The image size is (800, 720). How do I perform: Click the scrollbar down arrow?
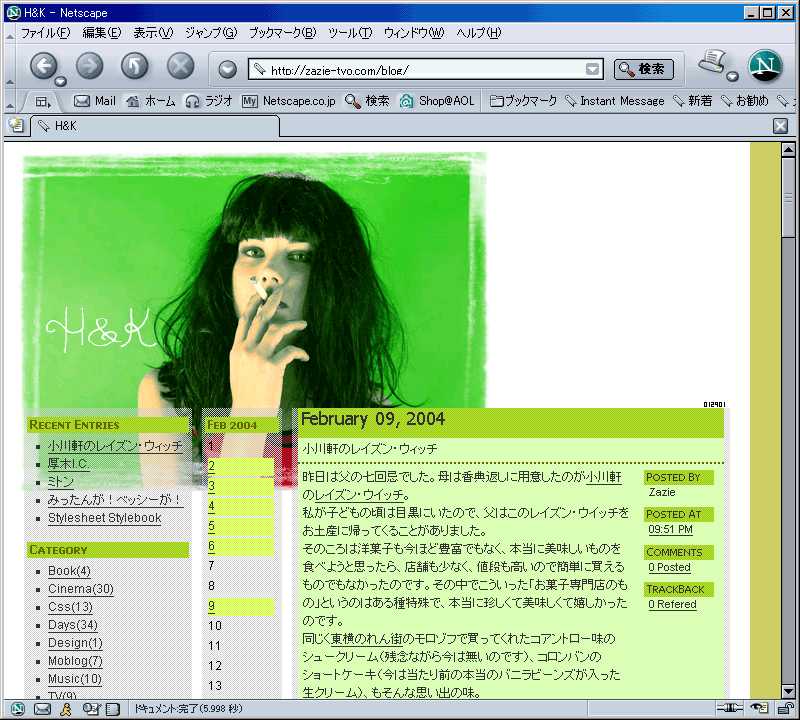788,692
